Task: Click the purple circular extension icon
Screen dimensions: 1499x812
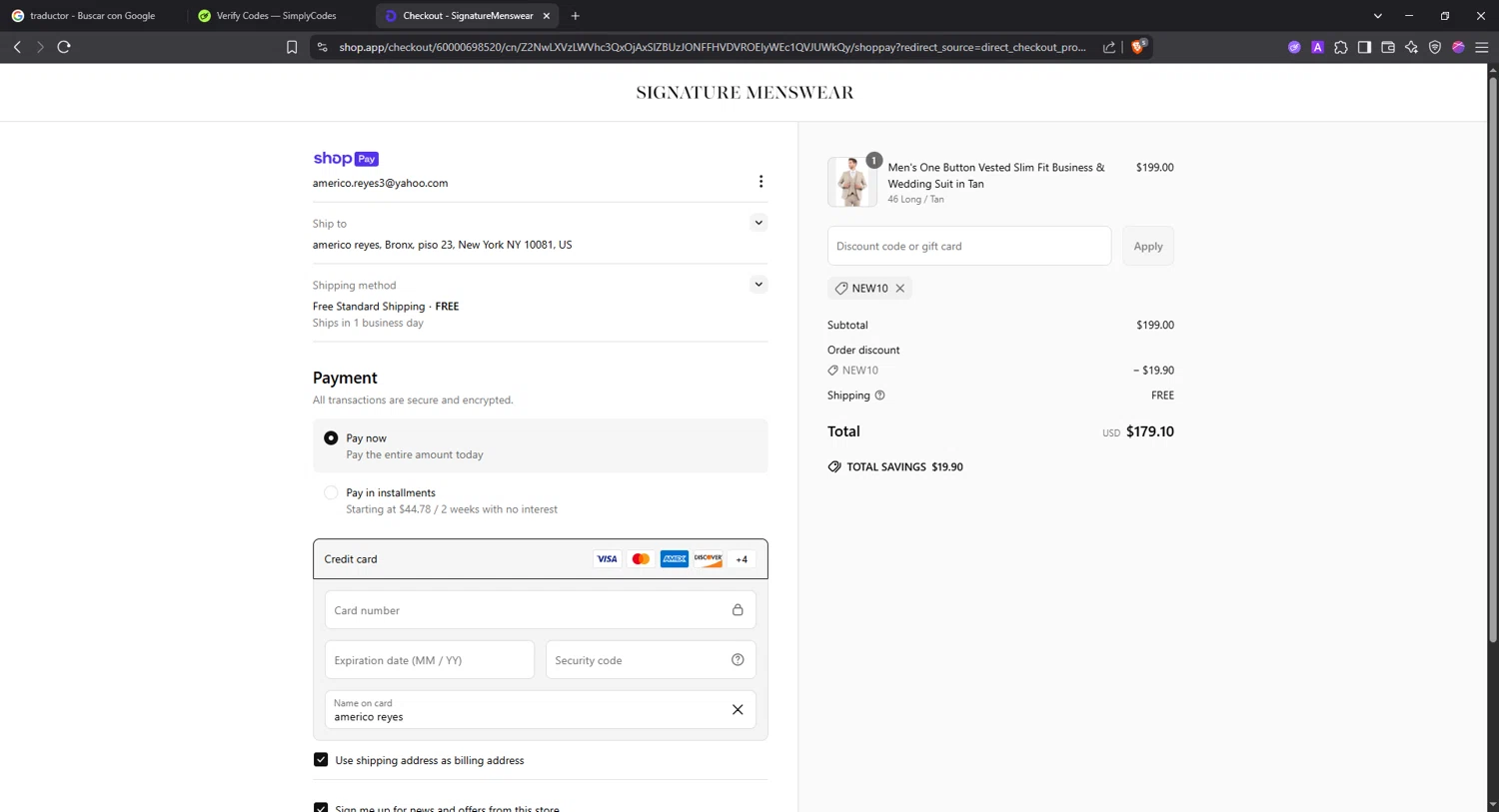Action: [x=1294, y=47]
